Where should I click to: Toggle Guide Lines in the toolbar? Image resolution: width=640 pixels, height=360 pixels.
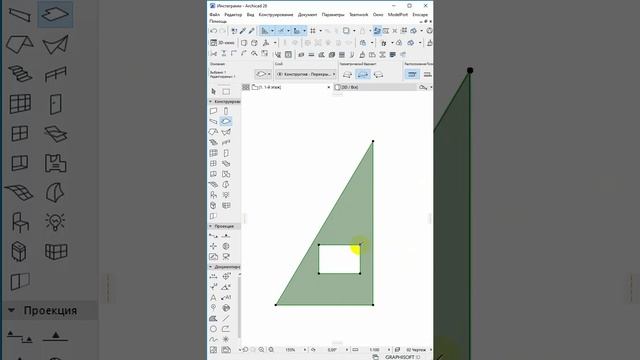click(x=264, y=31)
